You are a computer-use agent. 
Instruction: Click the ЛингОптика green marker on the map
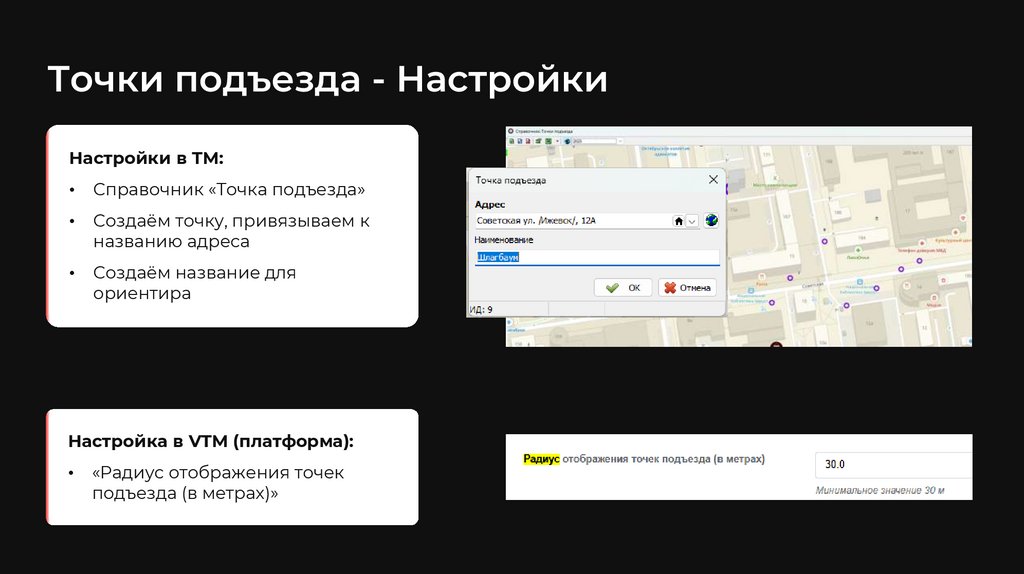coord(858,250)
